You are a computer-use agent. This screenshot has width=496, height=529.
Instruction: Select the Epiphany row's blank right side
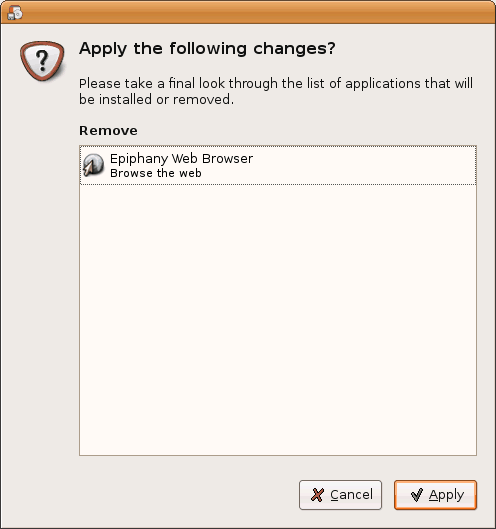(x=364, y=165)
